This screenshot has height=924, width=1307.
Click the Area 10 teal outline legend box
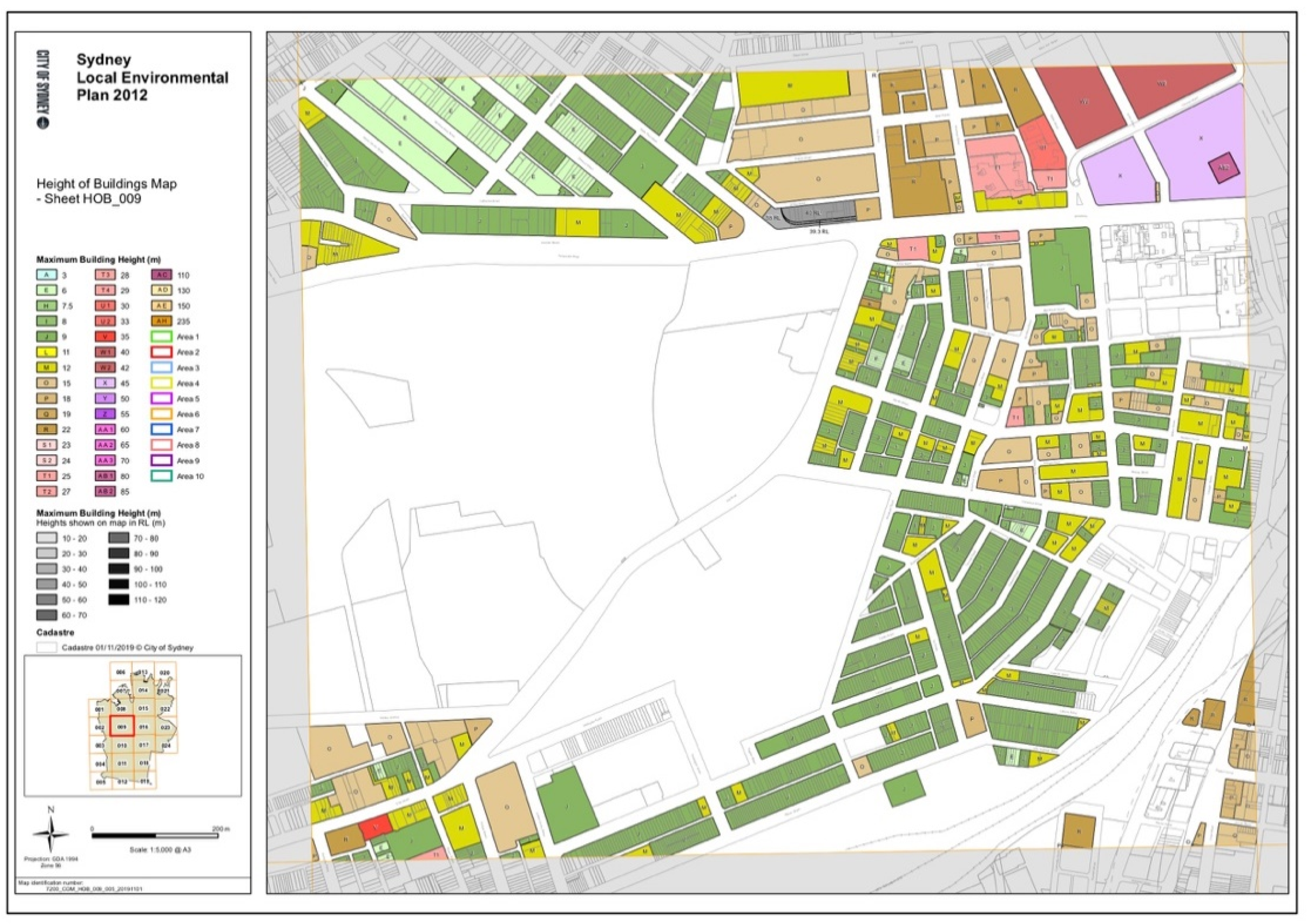161,476
